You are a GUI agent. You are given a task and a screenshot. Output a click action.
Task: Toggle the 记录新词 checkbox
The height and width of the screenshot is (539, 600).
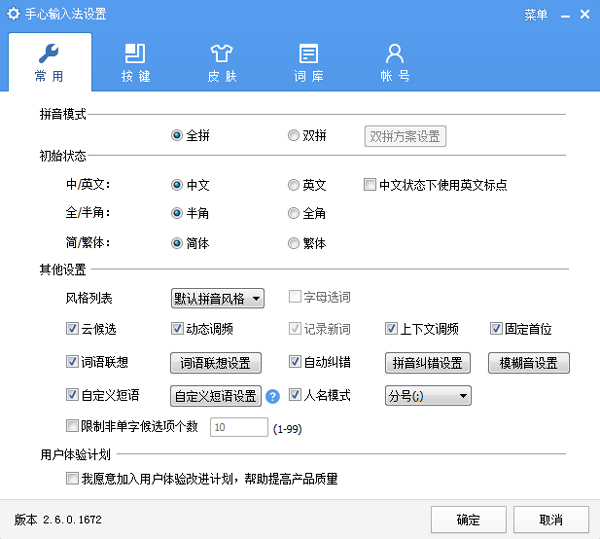pos(295,329)
